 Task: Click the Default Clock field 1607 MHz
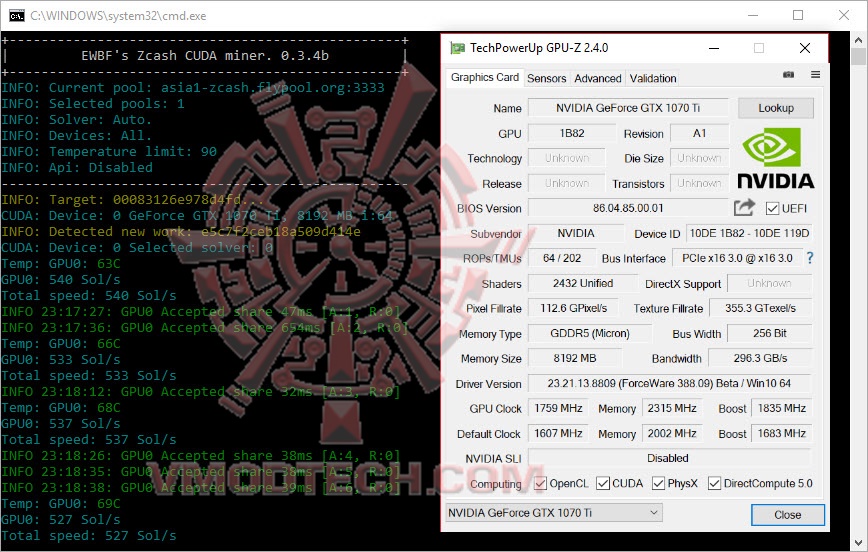[x=558, y=434]
